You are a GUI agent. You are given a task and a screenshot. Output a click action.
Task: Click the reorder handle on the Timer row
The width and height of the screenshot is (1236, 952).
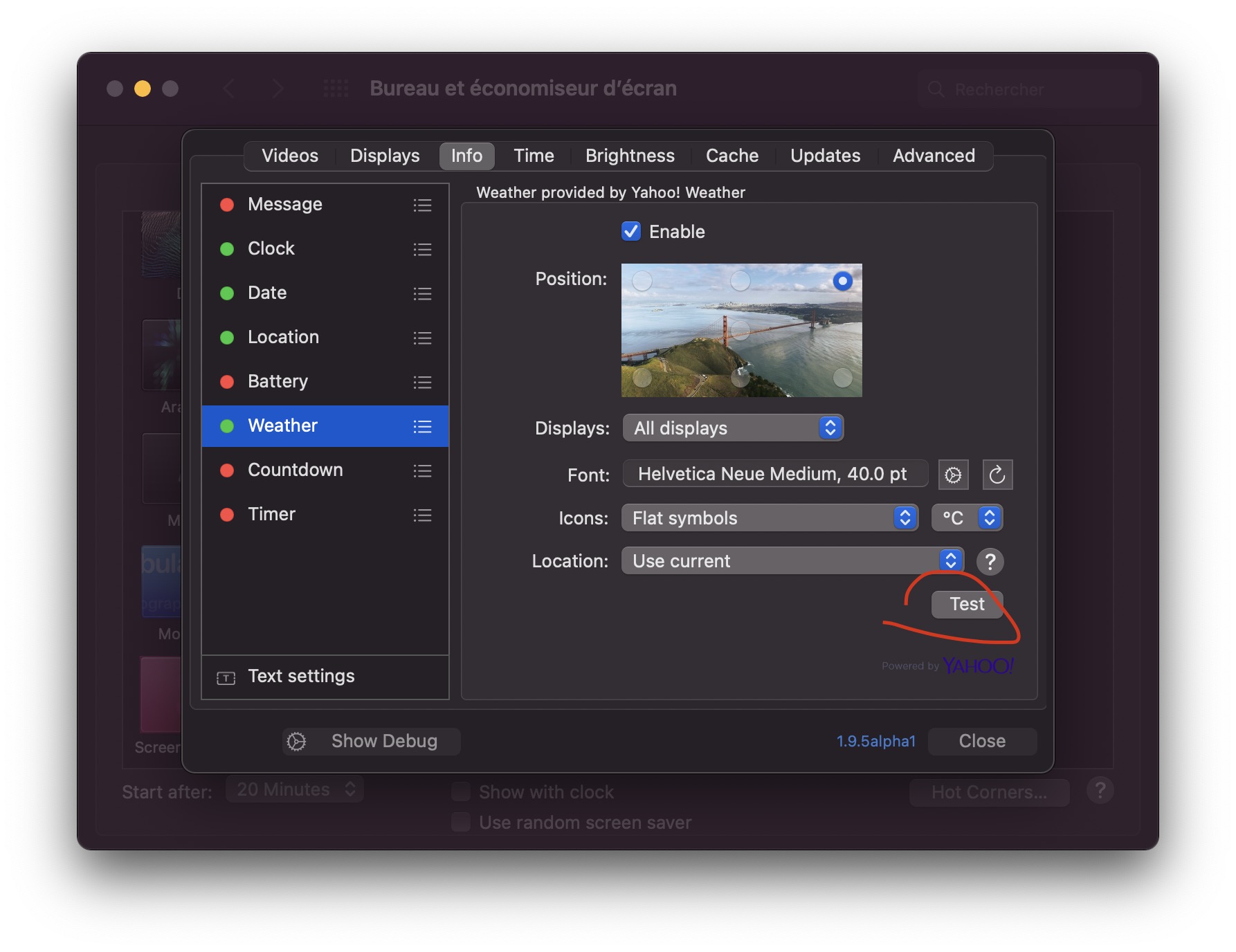click(422, 515)
